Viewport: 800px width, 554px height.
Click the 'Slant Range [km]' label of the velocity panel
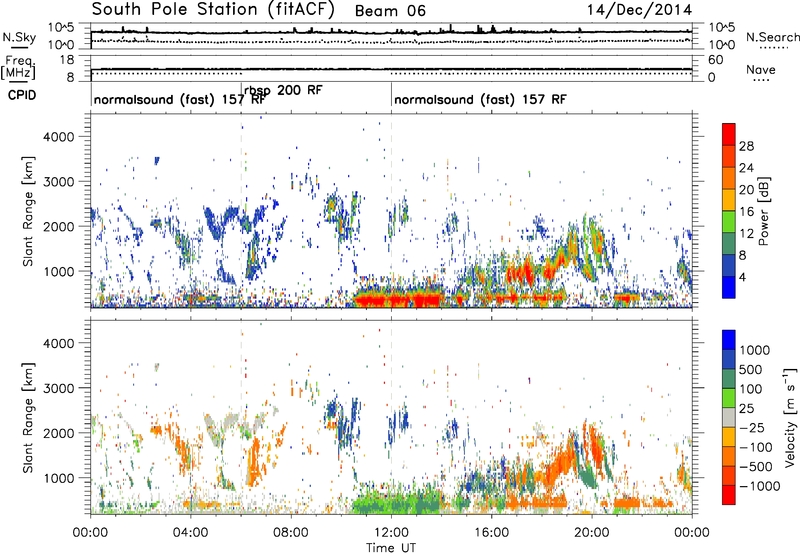coord(28,417)
